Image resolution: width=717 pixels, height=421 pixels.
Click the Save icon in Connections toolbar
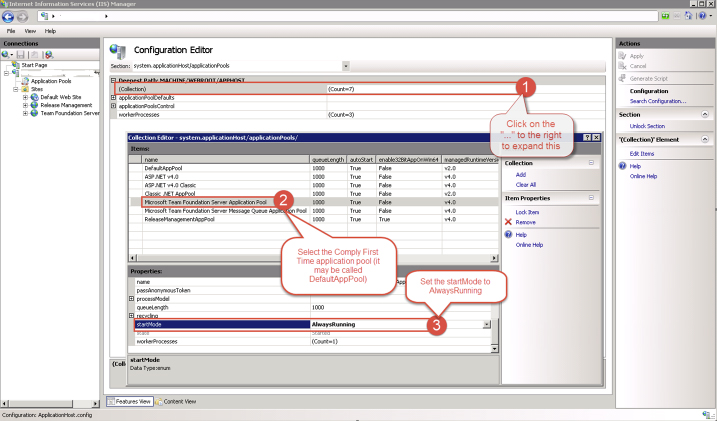click(x=20, y=55)
